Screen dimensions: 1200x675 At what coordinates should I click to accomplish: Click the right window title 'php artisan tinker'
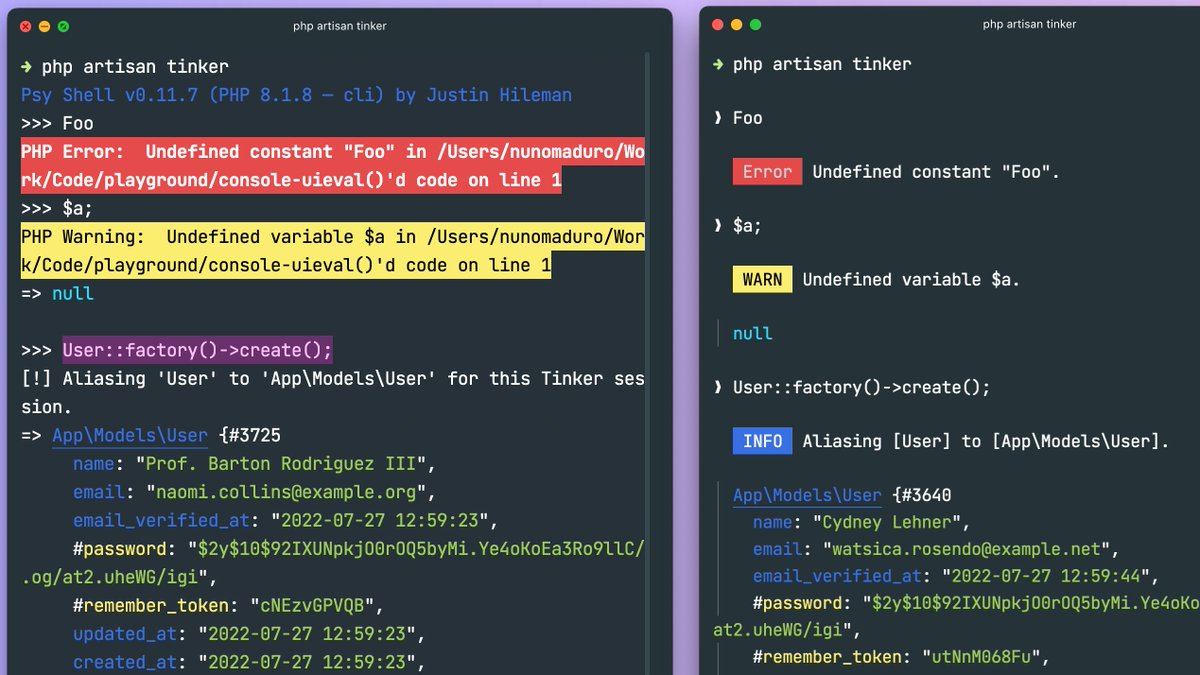point(1029,25)
